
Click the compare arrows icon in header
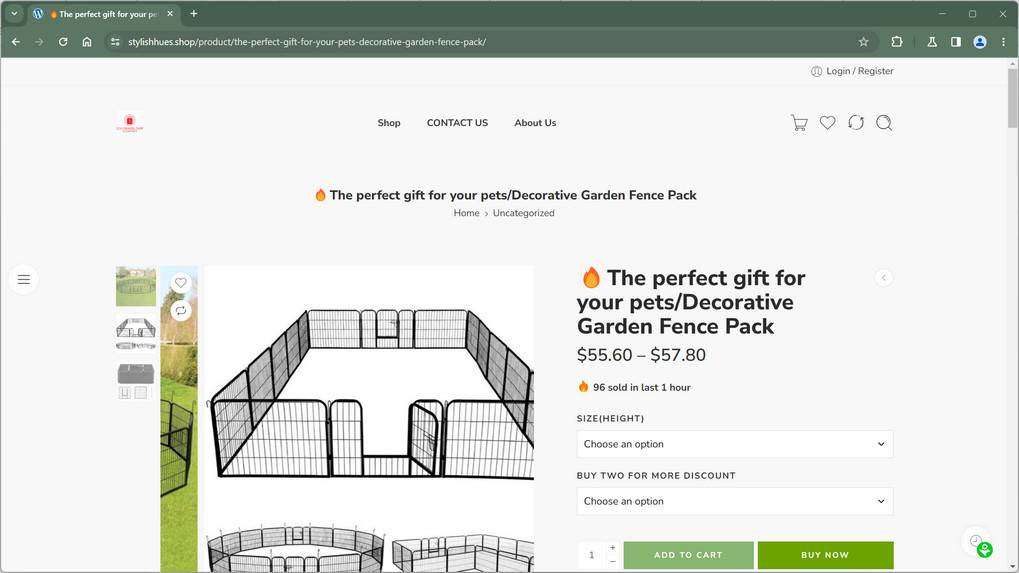click(x=855, y=123)
